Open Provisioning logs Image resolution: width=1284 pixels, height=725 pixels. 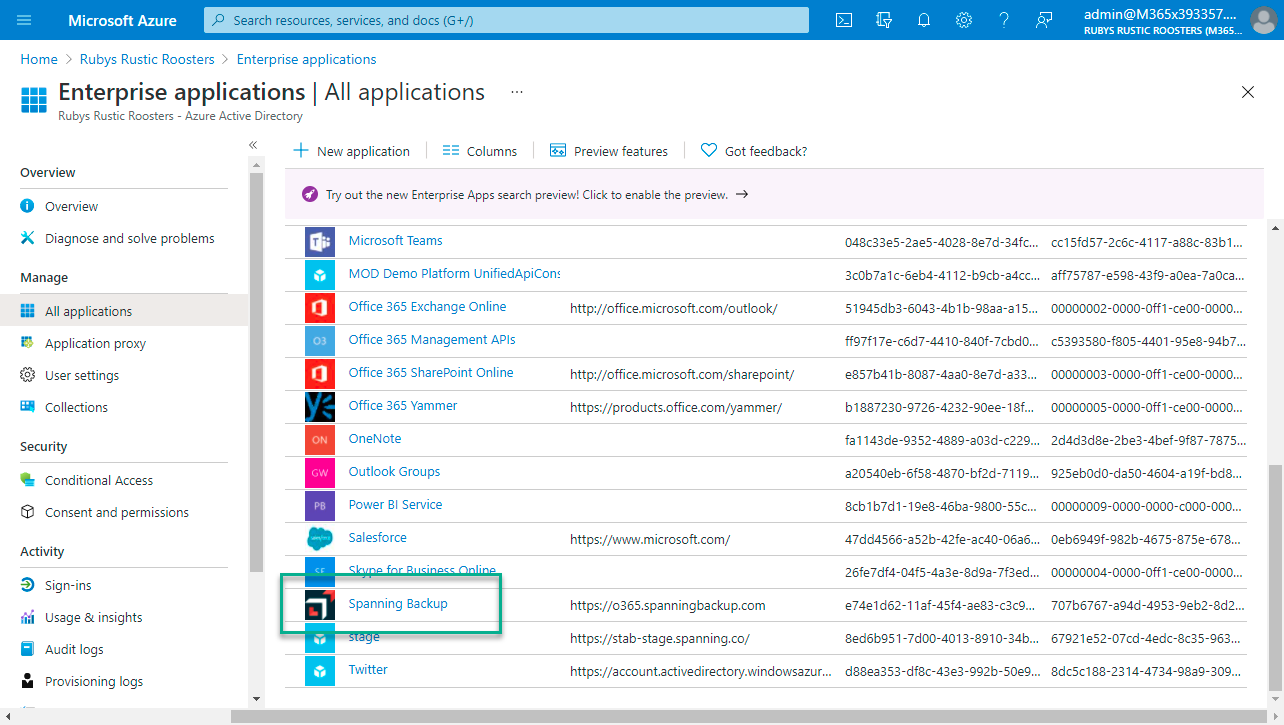(x=94, y=681)
